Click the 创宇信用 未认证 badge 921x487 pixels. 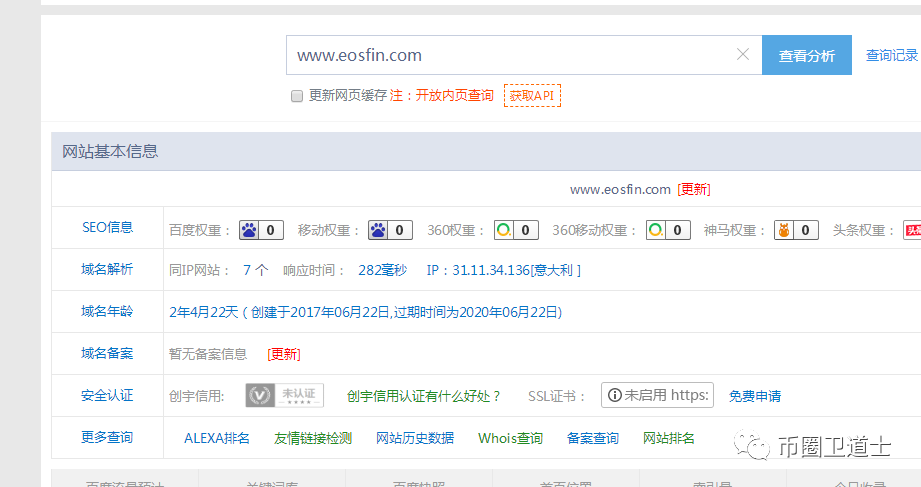(x=284, y=395)
